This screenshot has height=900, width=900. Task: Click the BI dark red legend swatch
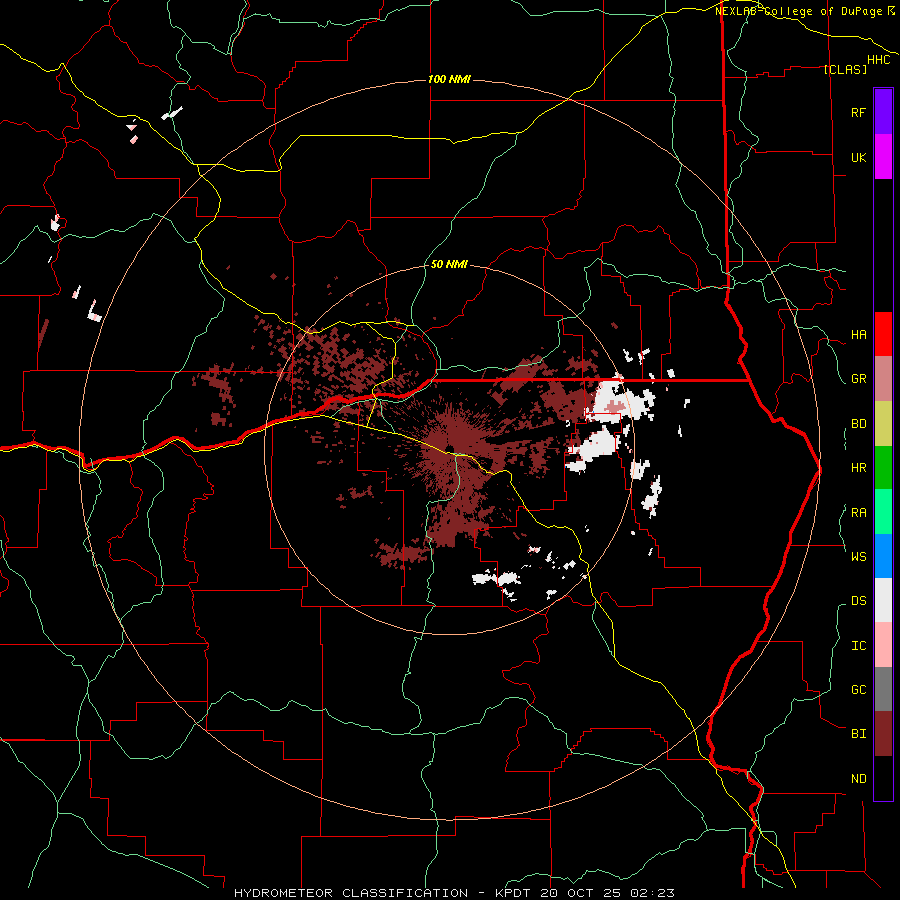pos(883,734)
